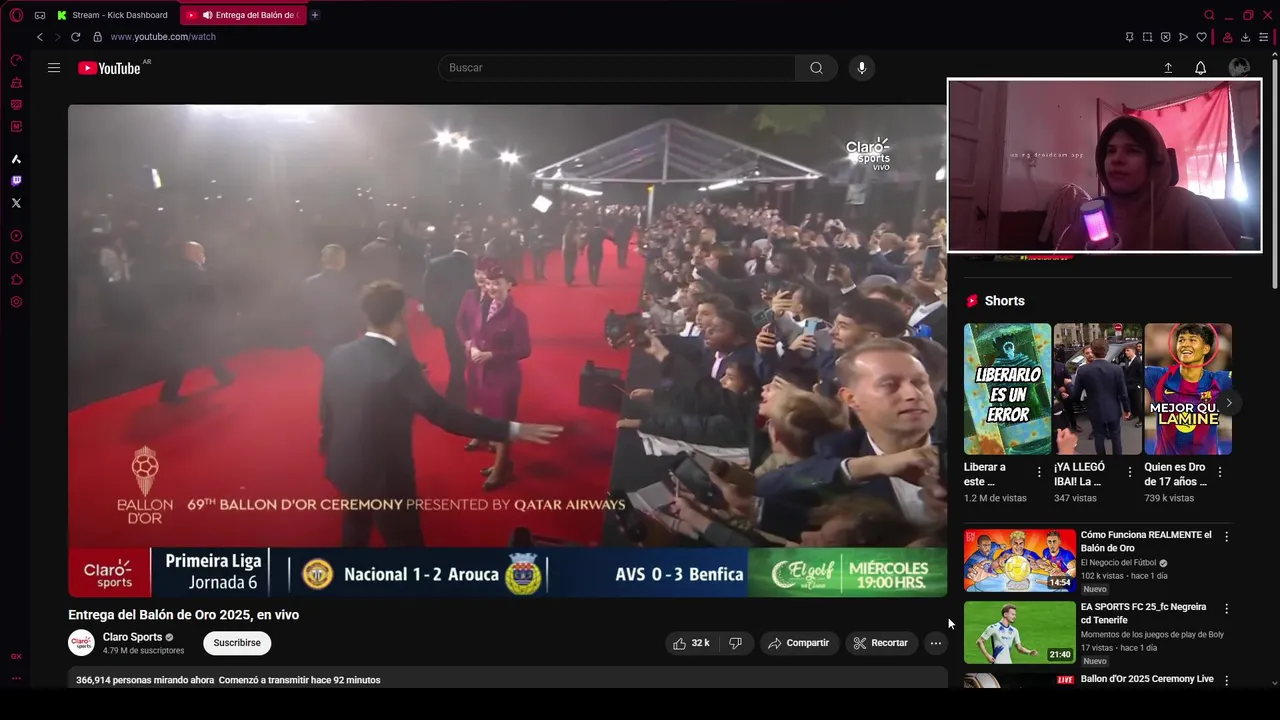Reload the current page

coord(75,37)
